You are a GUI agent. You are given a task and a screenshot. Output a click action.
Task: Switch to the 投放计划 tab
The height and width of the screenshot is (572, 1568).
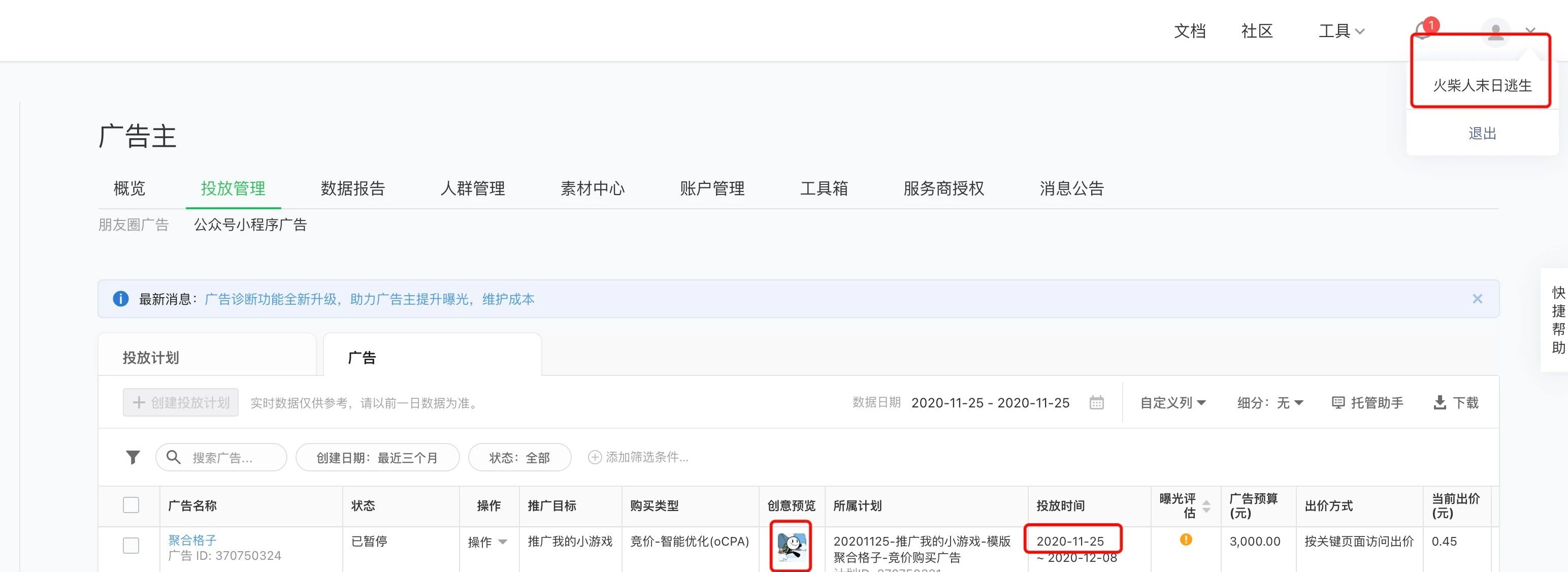(150, 358)
